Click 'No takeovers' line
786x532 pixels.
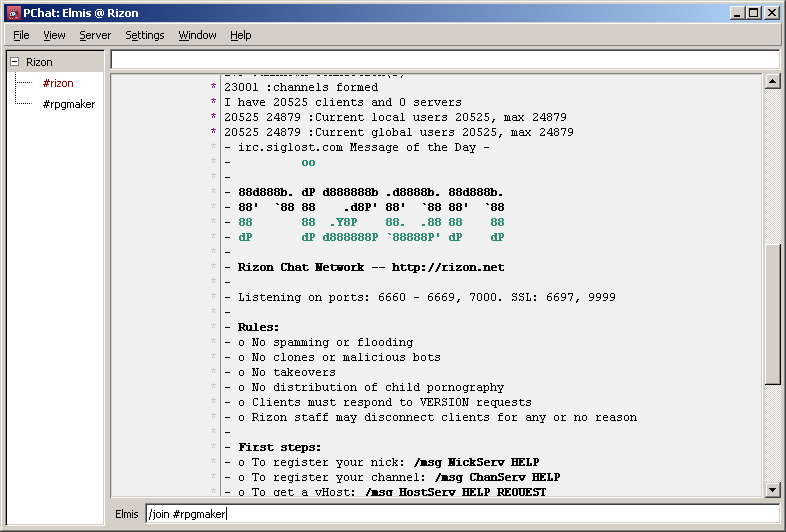(287, 373)
